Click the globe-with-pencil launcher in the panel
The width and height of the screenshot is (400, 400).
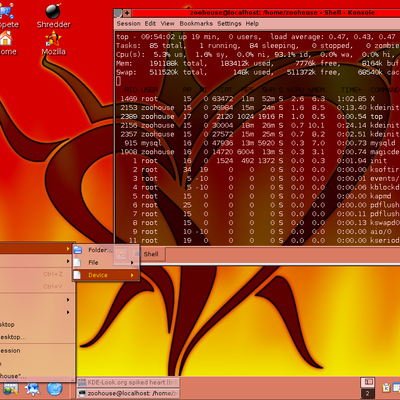(10, 389)
